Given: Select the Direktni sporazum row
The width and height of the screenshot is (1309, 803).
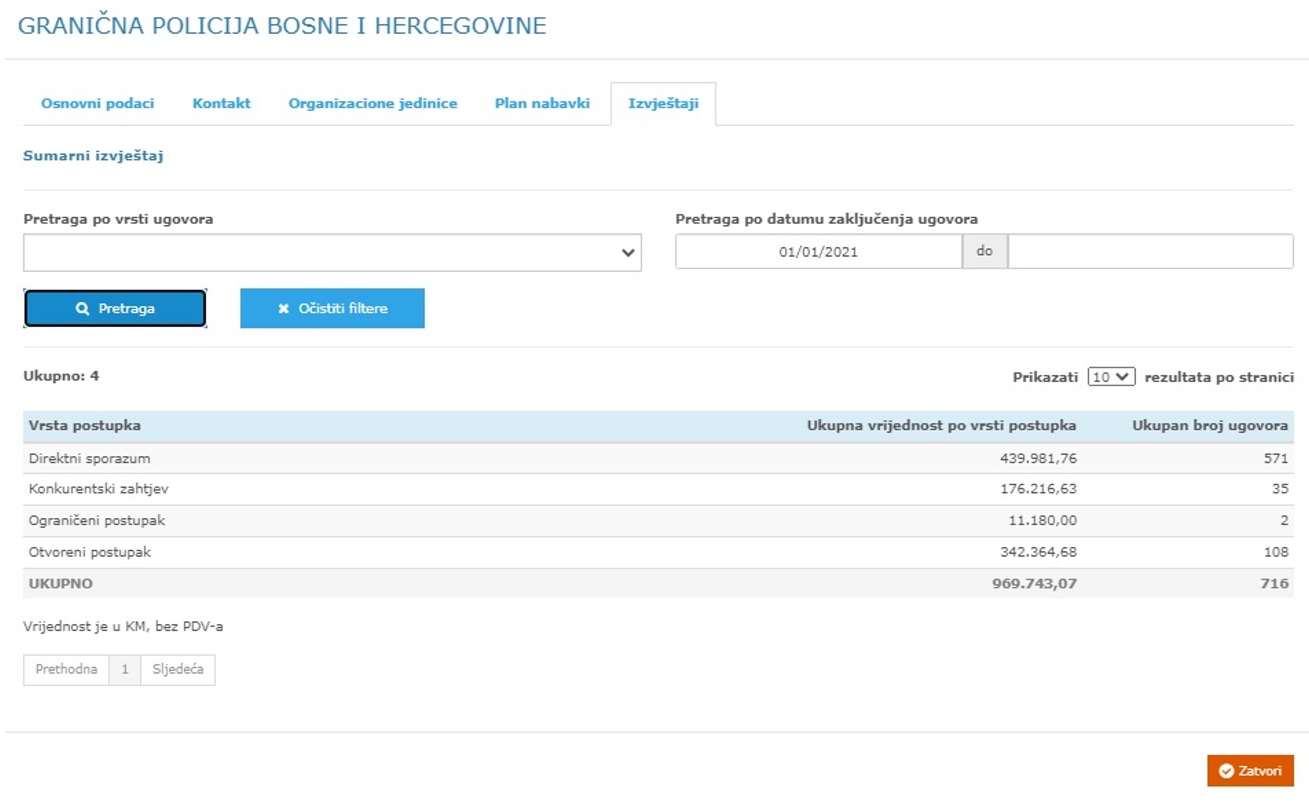Looking at the screenshot, I should pyautogui.click(x=658, y=458).
